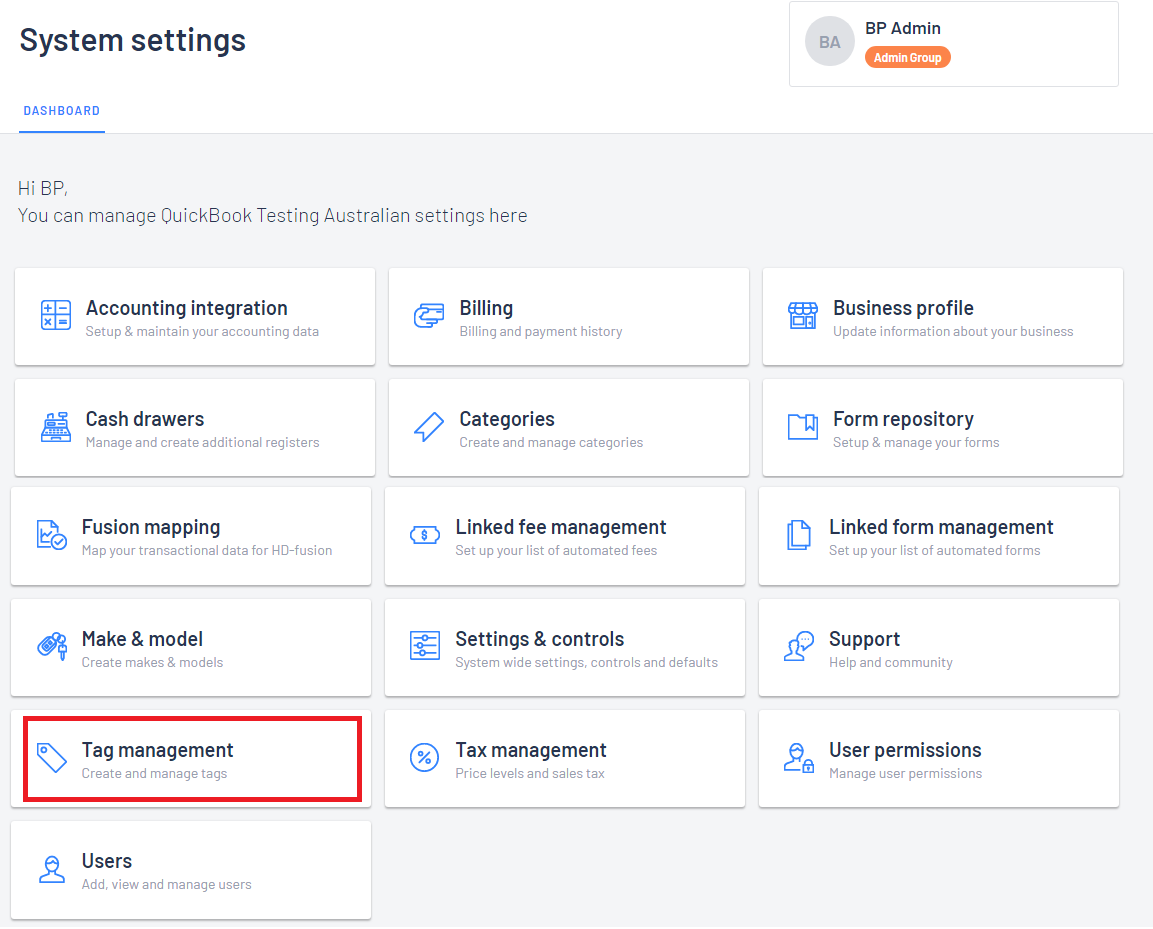1153x929 pixels.
Task: Click the Cash drawers register icon
Action: click(56, 427)
